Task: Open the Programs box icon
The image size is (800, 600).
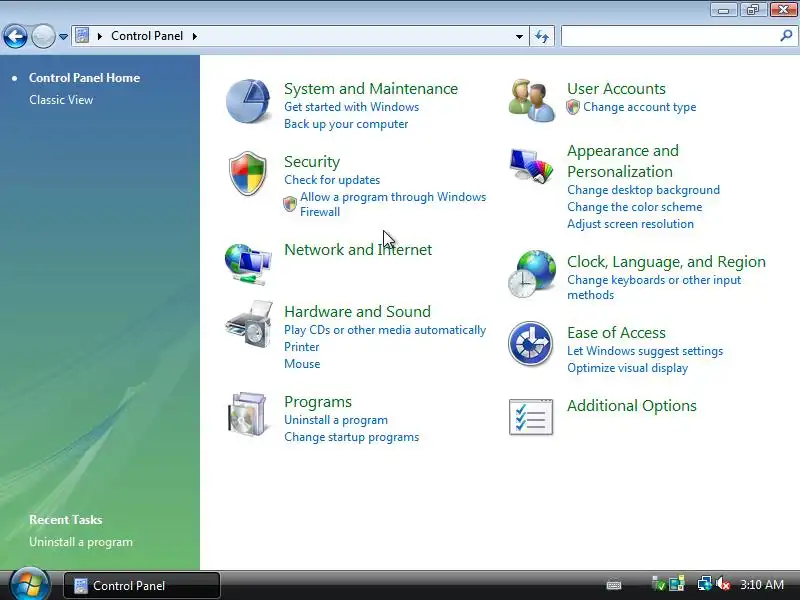Action: tap(247, 414)
